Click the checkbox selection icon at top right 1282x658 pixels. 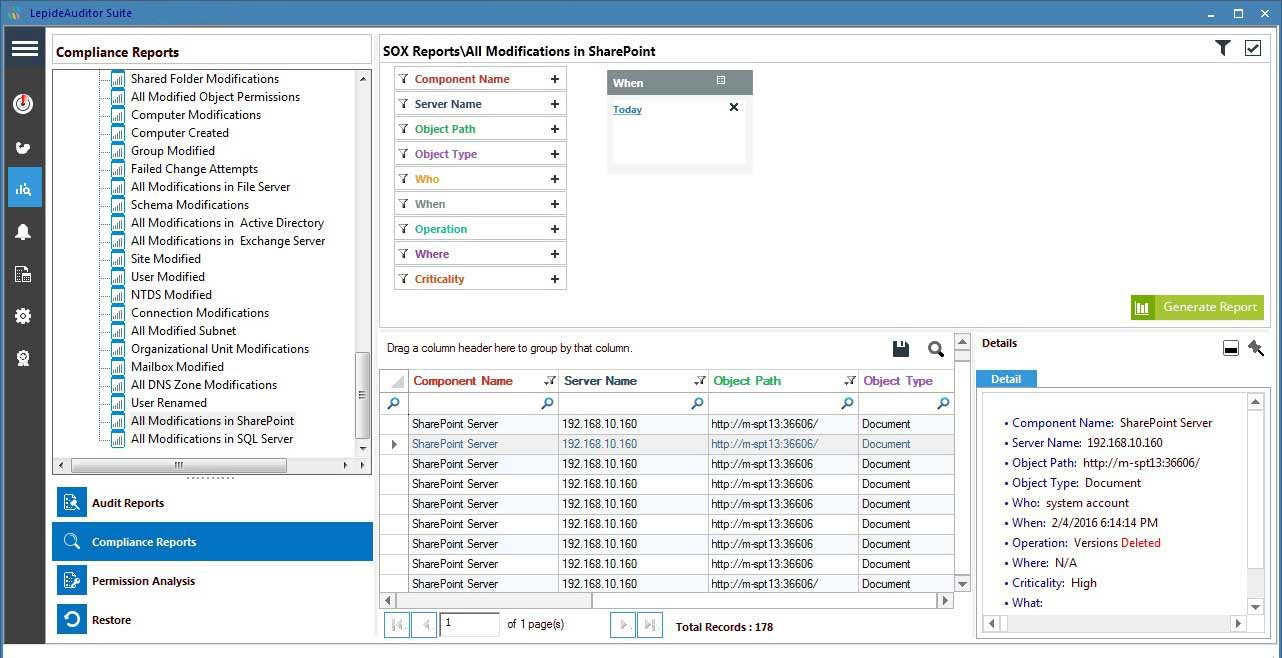click(x=1252, y=47)
